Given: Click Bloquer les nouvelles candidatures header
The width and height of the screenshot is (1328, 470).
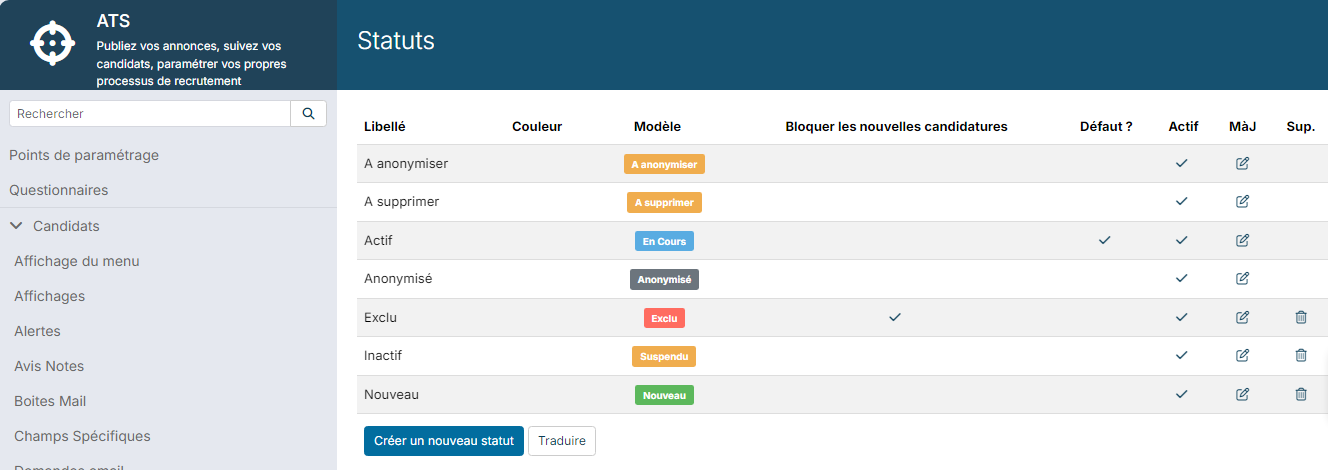Looking at the screenshot, I should click(x=896, y=127).
